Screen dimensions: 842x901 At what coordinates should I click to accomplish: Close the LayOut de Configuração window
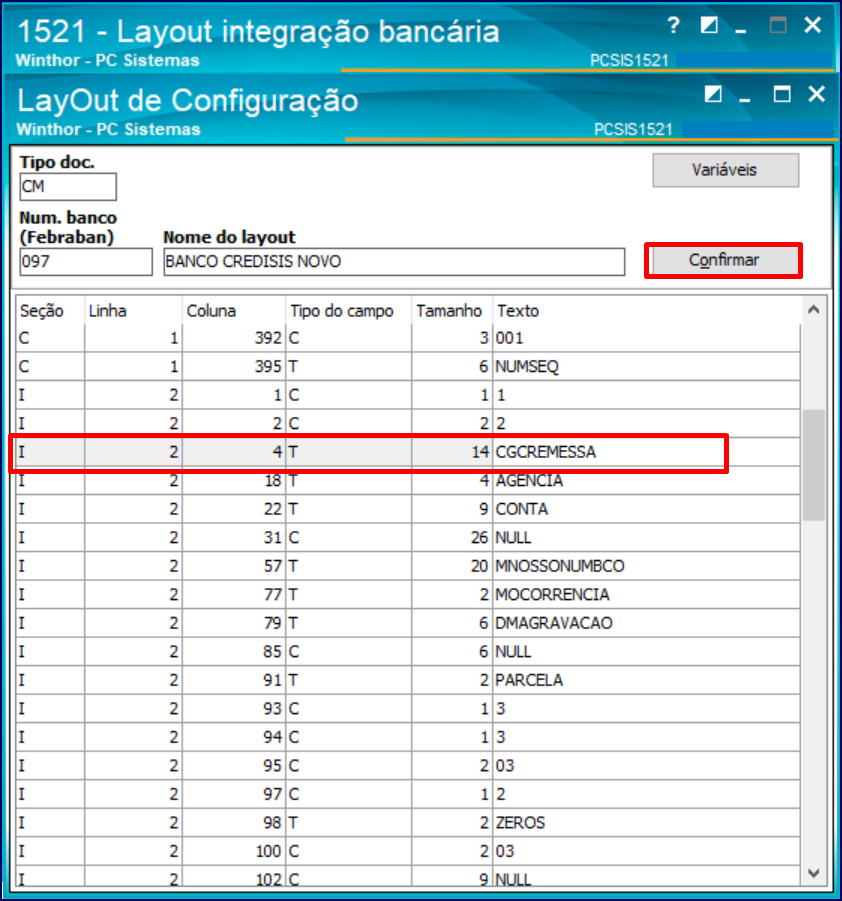(x=817, y=94)
